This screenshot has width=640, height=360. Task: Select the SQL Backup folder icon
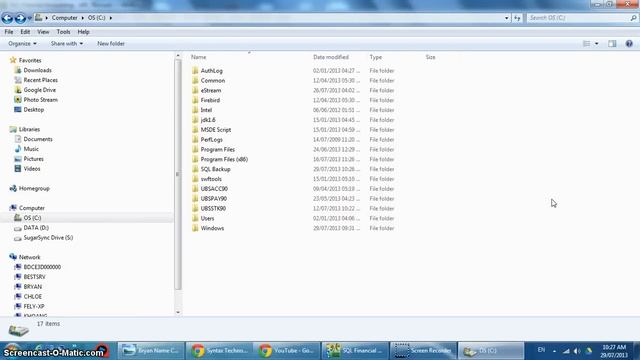(195, 169)
